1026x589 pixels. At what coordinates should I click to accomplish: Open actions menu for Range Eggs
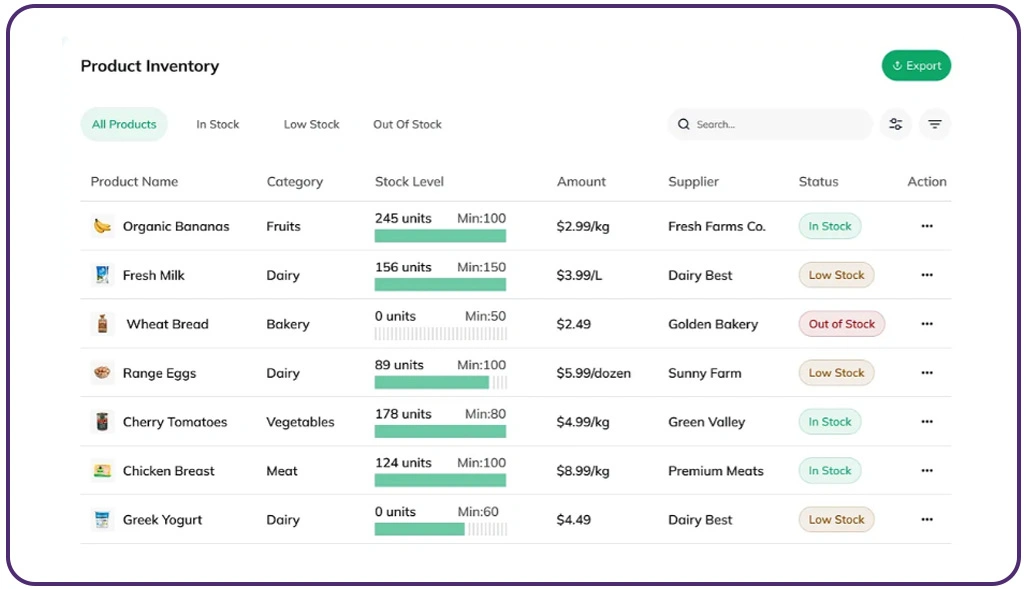[x=927, y=373]
